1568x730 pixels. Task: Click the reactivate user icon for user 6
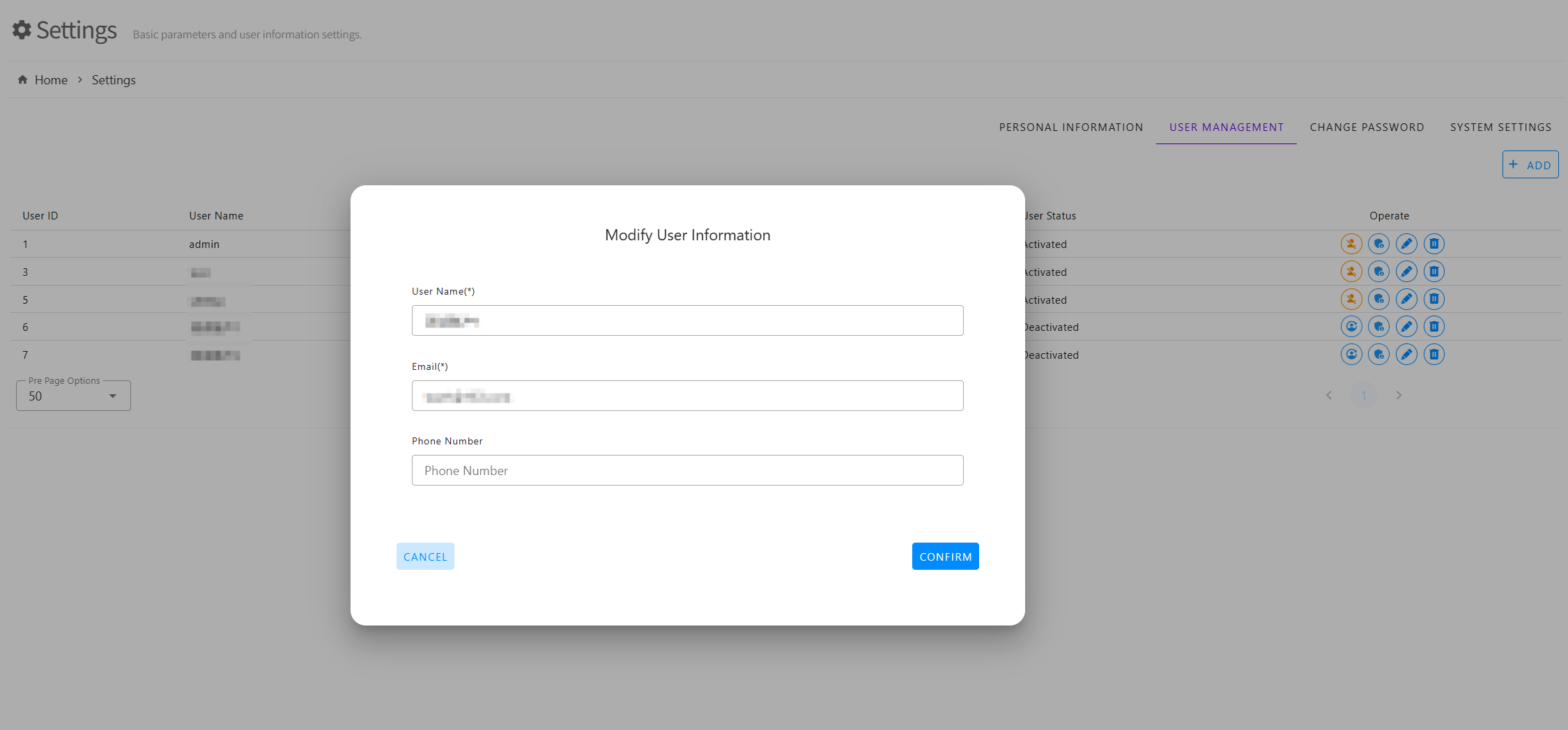tap(1351, 327)
